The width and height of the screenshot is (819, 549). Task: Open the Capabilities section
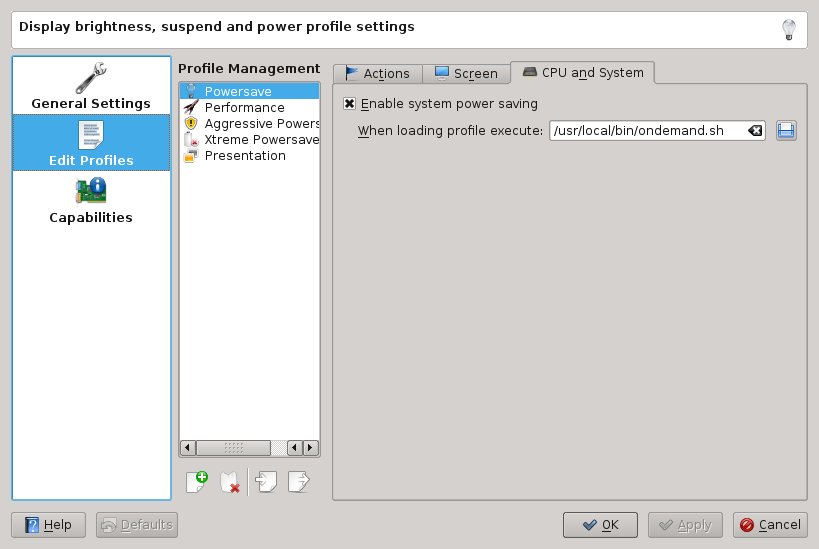pyautogui.click(x=91, y=200)
